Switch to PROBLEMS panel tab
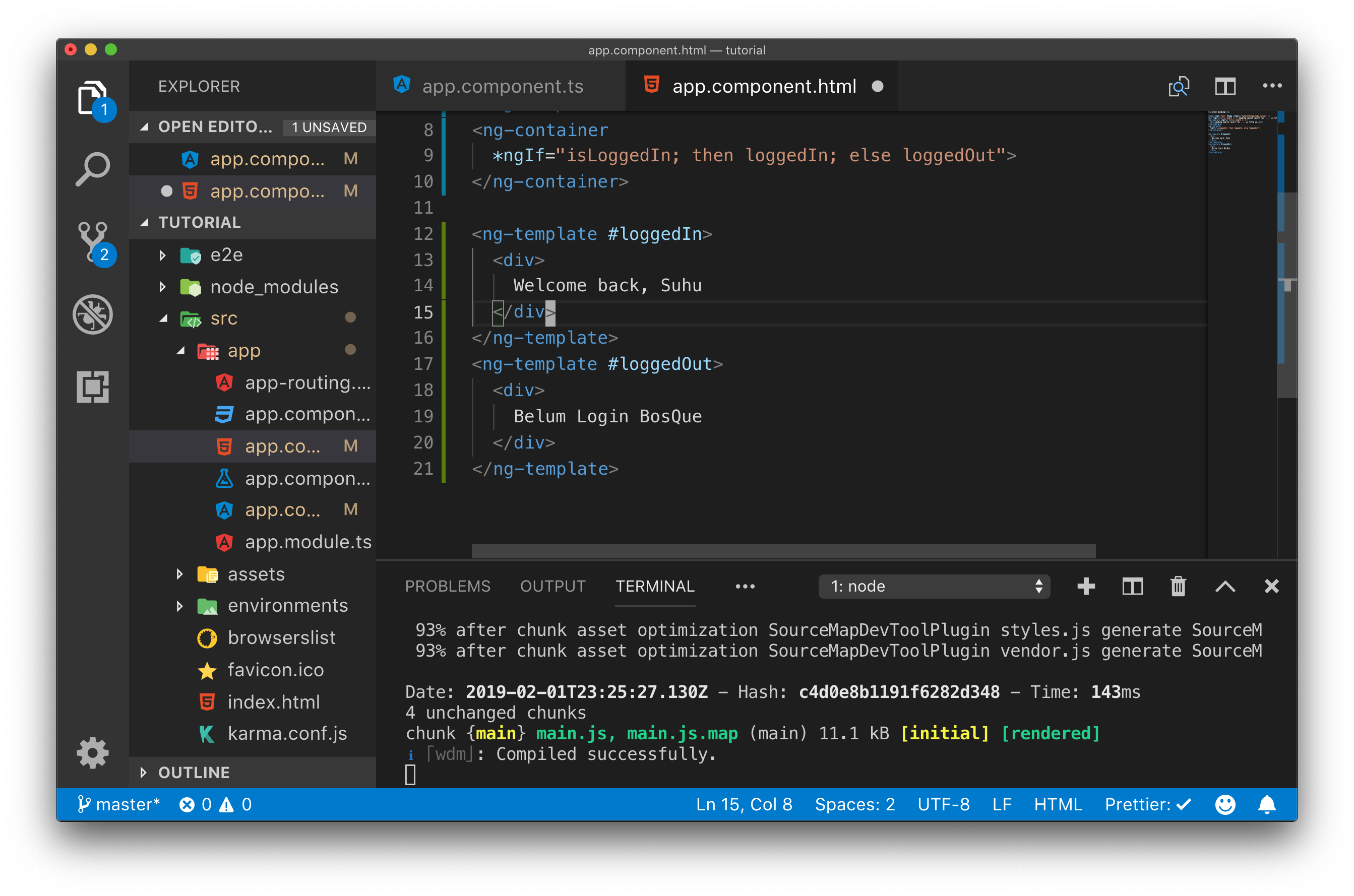 (448, 586)
